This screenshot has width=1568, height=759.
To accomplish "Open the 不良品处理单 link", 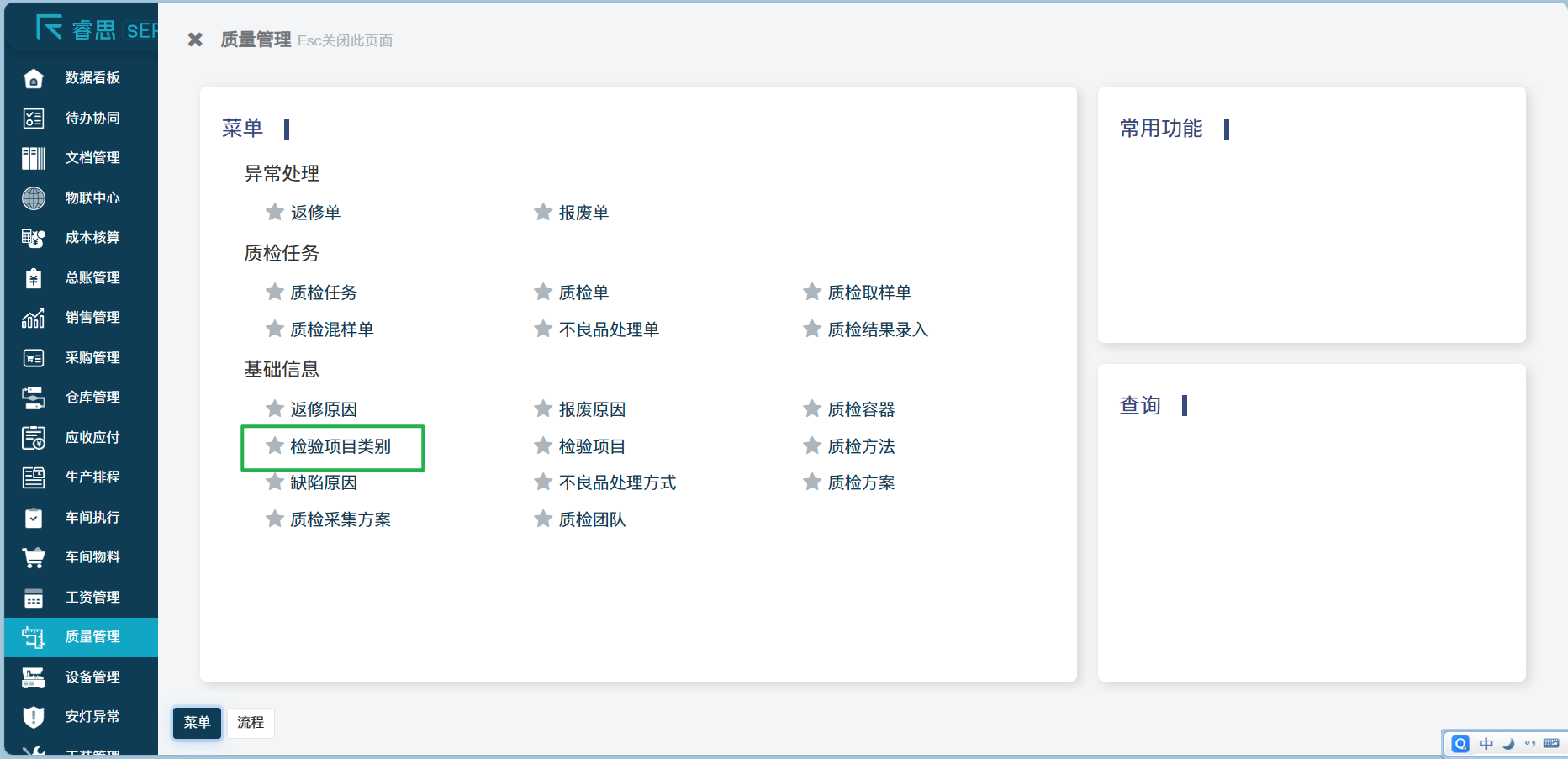I will pyautogui.click(x=609, y=329).
